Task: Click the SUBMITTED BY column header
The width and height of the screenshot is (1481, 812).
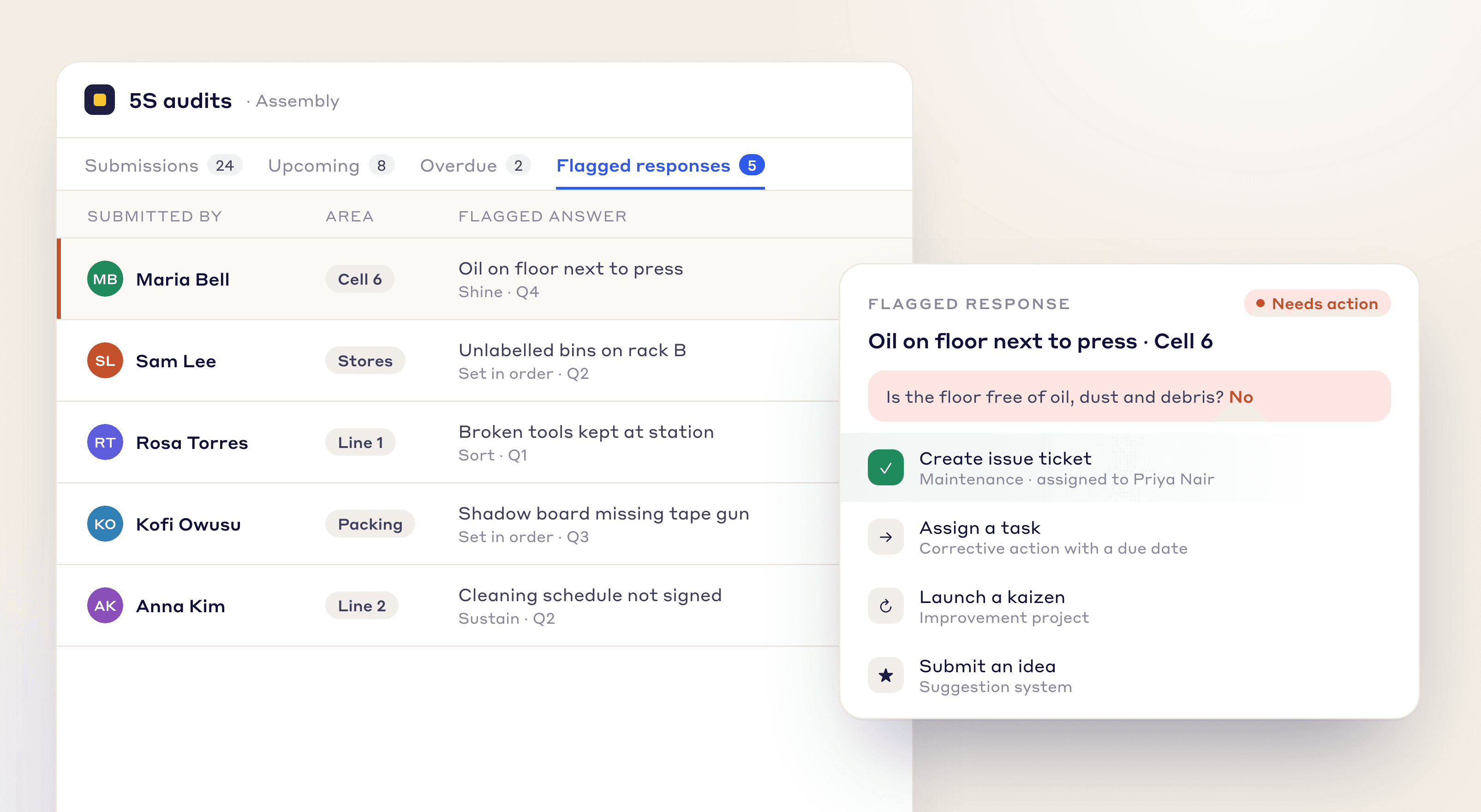Action: point(155,216)
